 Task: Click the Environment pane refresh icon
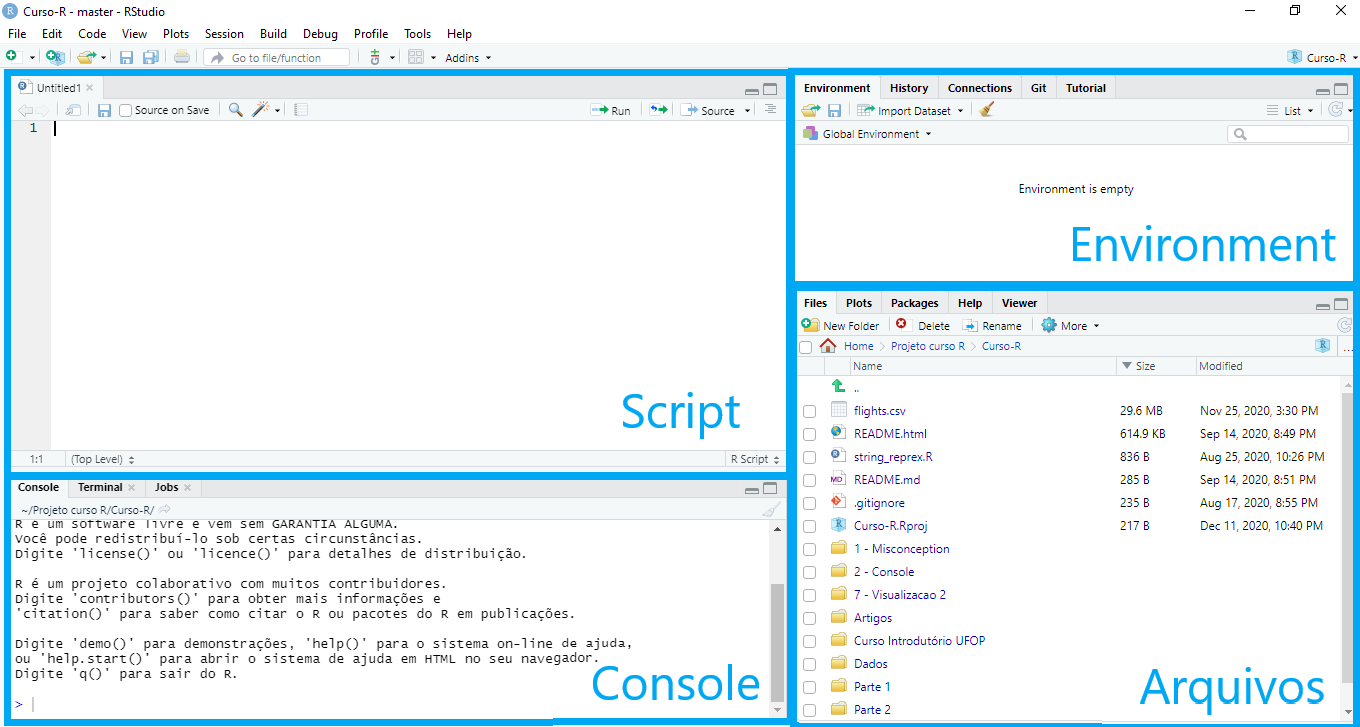pyautogui.click(x=1334, y=110)
